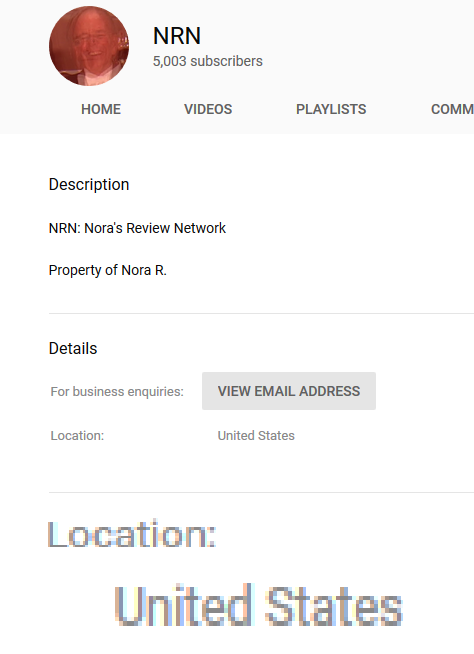Click the divider line below the Details section

(261, 493)
